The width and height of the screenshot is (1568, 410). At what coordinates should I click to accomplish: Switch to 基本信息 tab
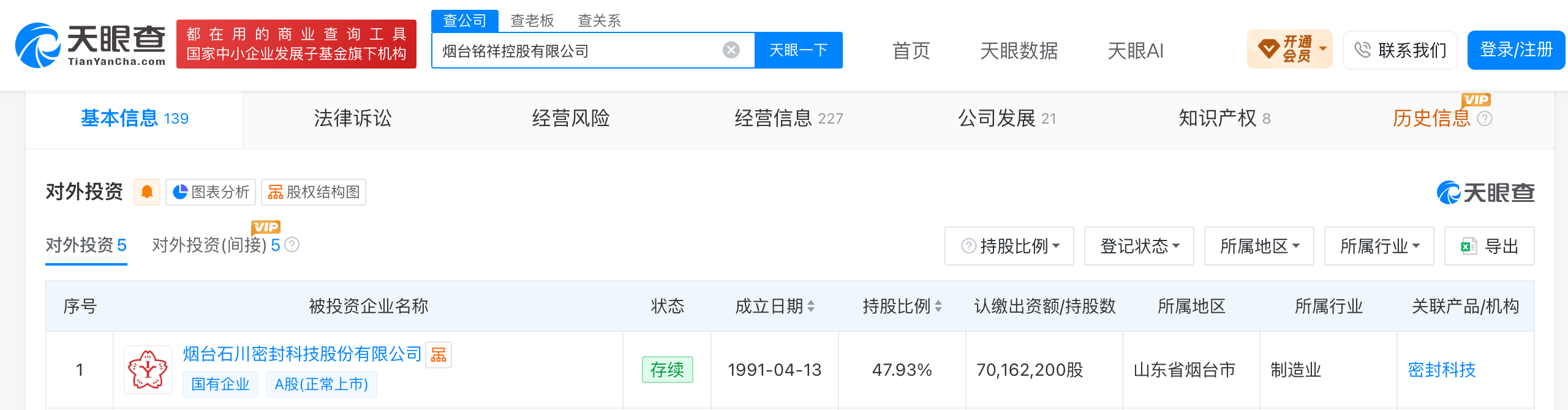click(135, 118)
